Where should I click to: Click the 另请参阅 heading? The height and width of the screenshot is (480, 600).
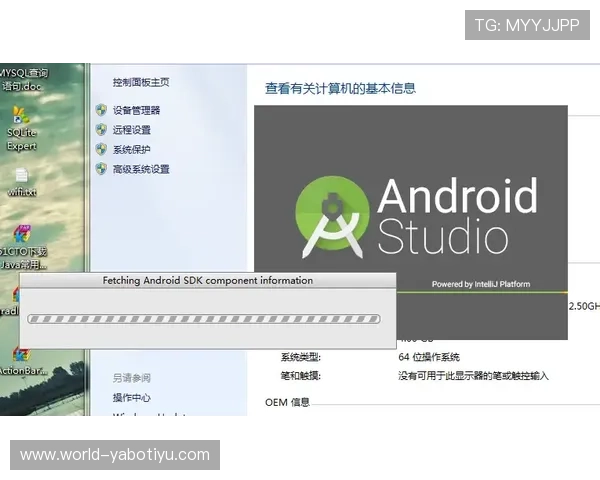tap(131, 378)
